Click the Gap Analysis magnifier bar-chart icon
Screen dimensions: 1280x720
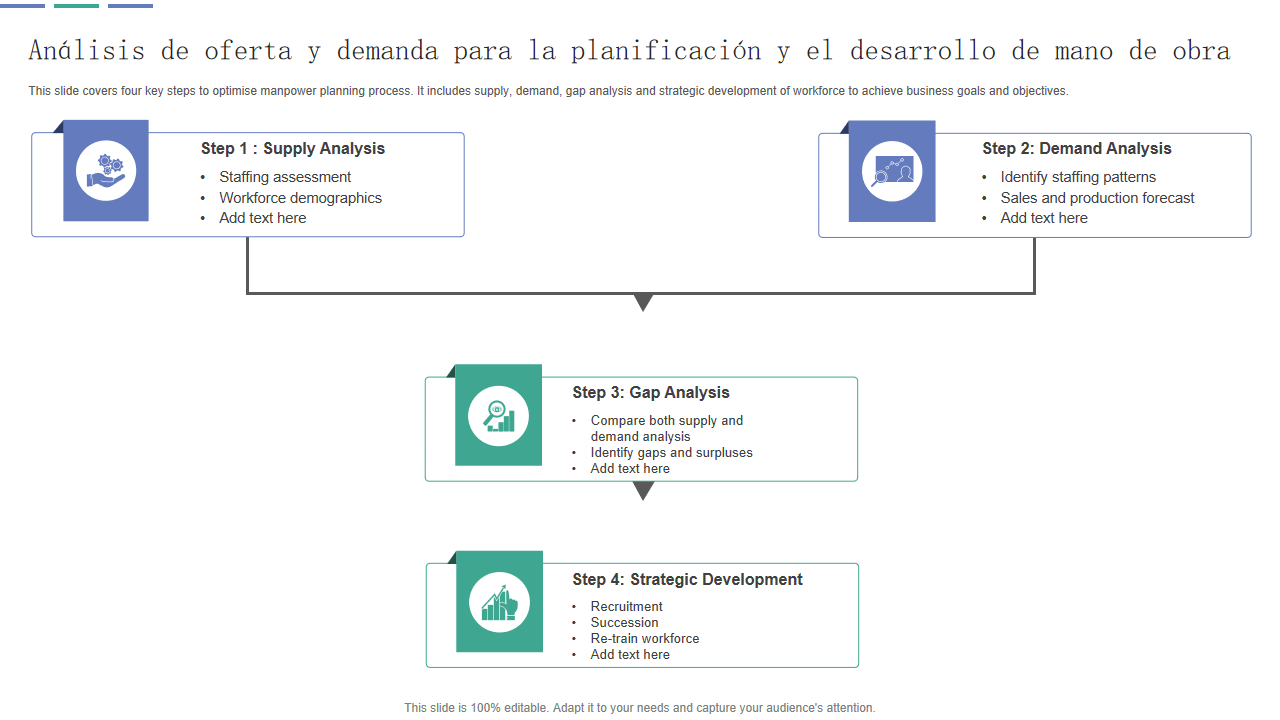(x=498, y=415)
